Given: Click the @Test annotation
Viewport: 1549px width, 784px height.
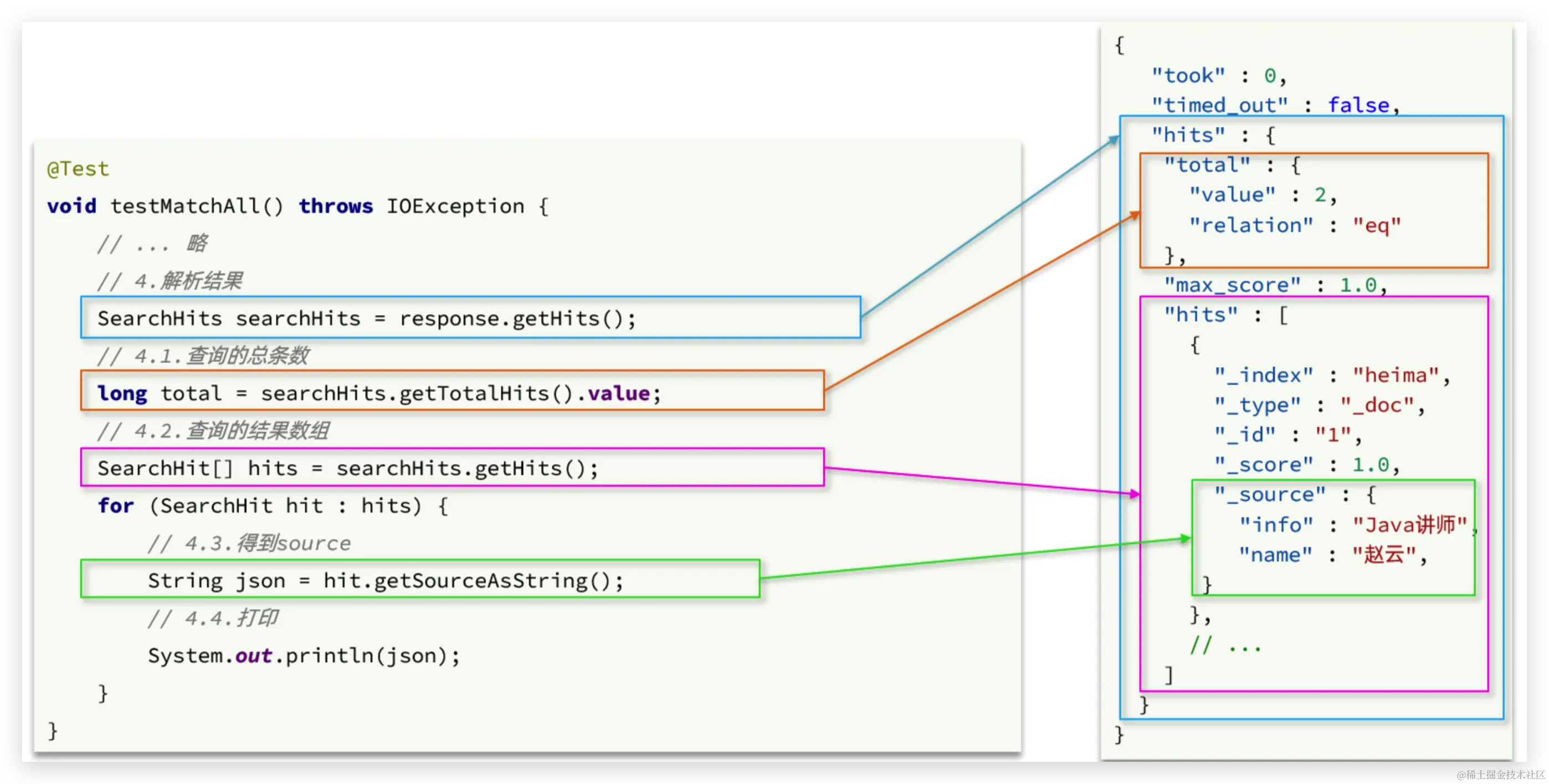Looking at the screenshot, I should coord(78,169).
